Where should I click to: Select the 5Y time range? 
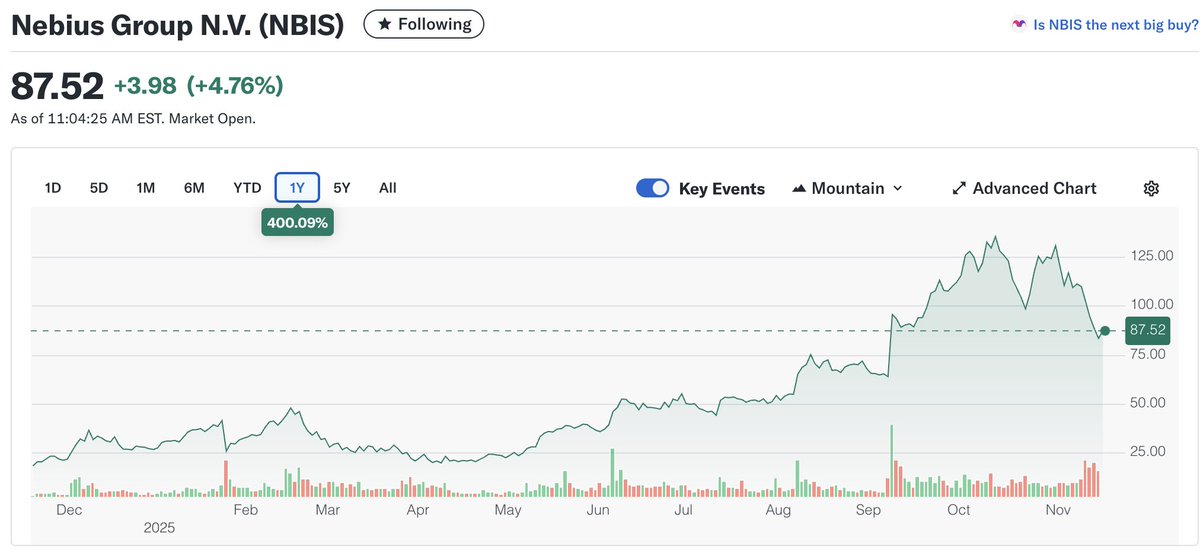point(342,187)
